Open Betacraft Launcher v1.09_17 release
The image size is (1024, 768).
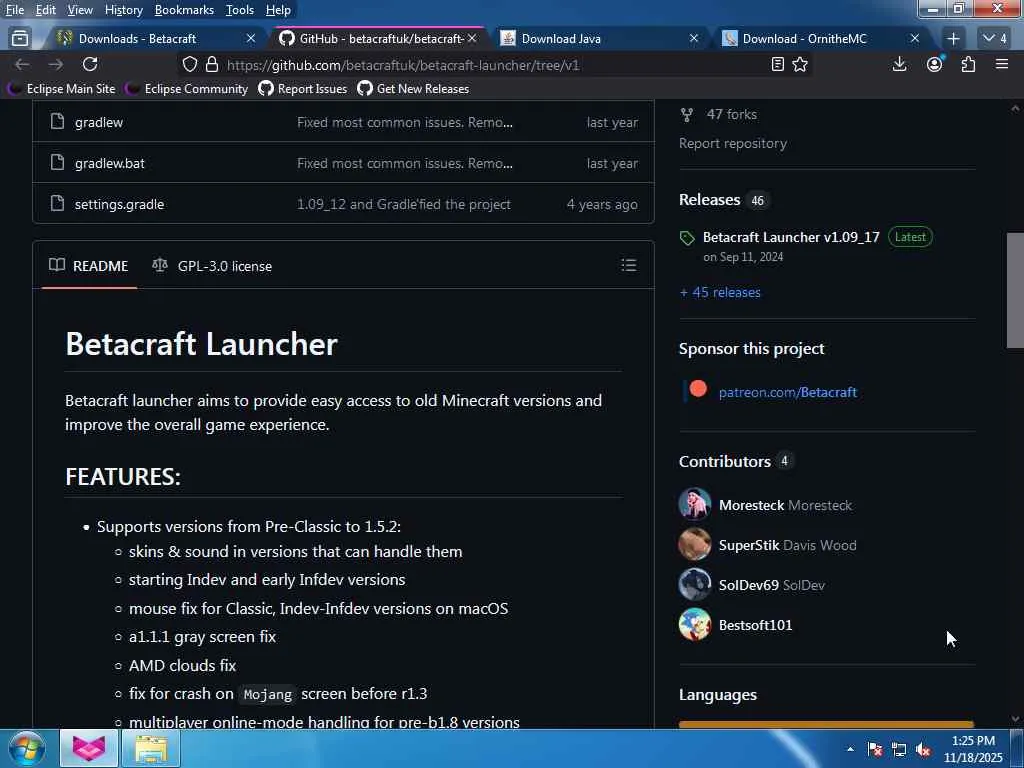(791, 237)
